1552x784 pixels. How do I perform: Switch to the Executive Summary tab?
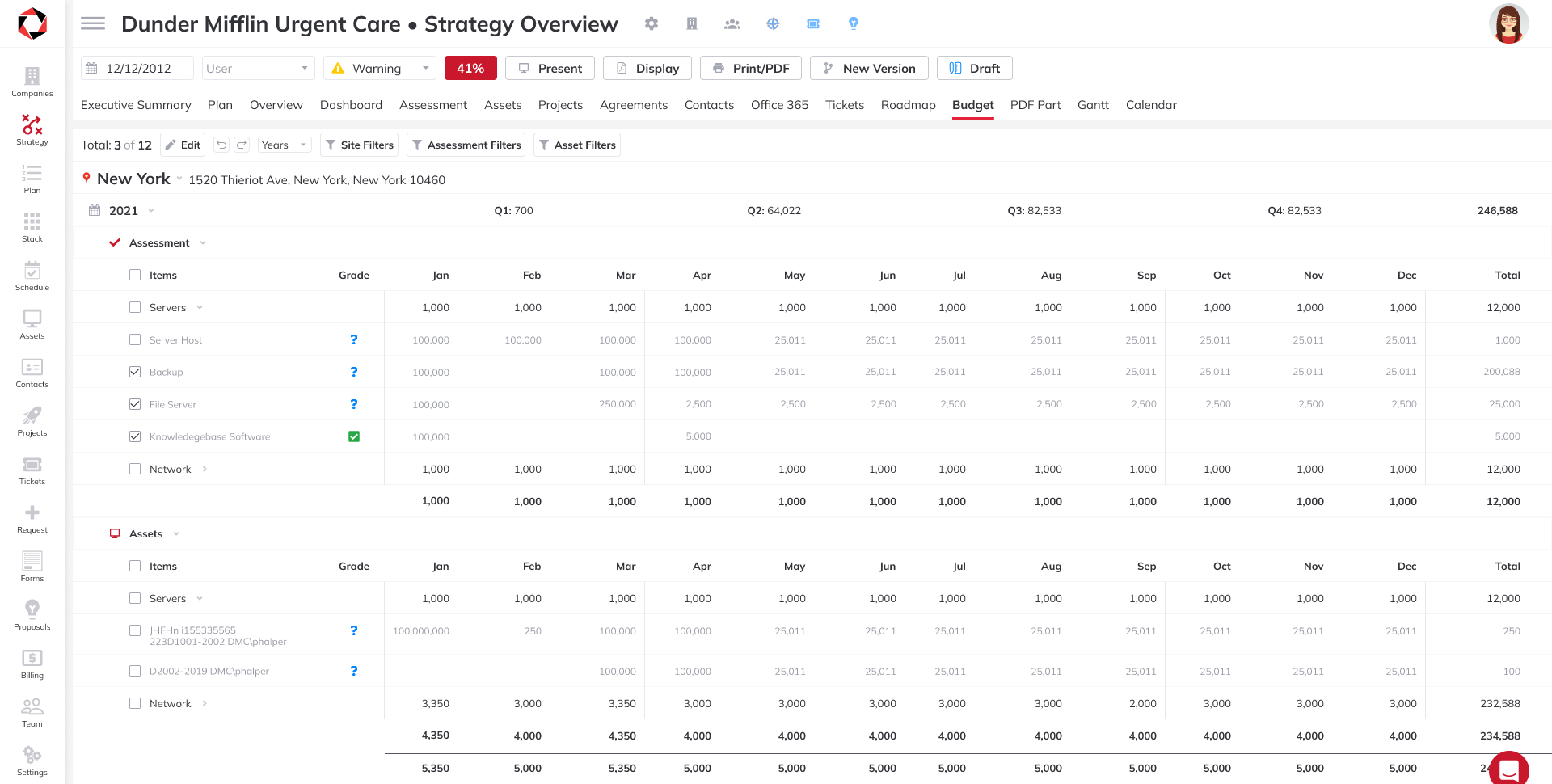point(136,105)
